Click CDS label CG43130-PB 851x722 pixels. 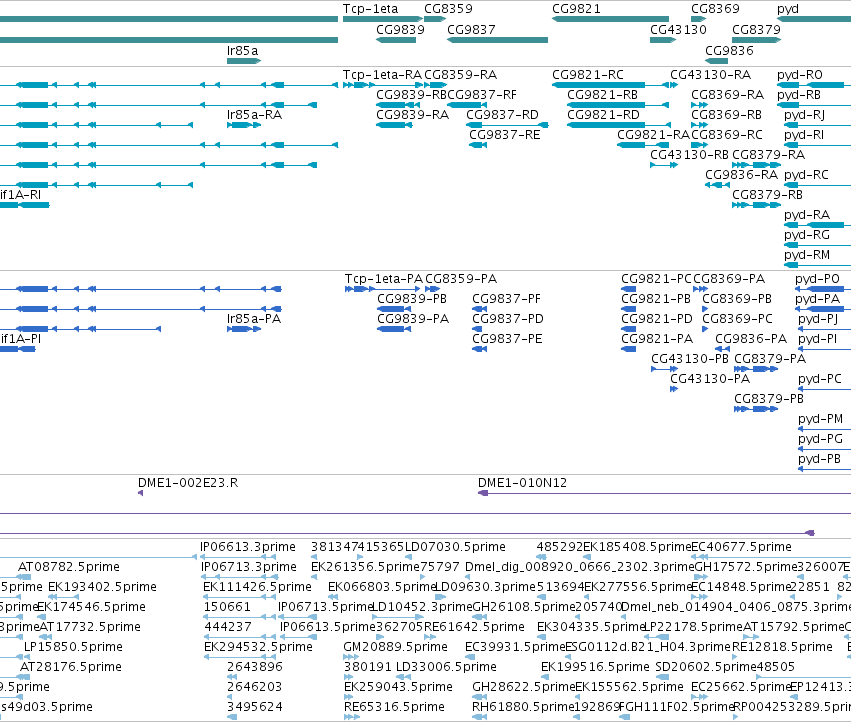[690, 359]
